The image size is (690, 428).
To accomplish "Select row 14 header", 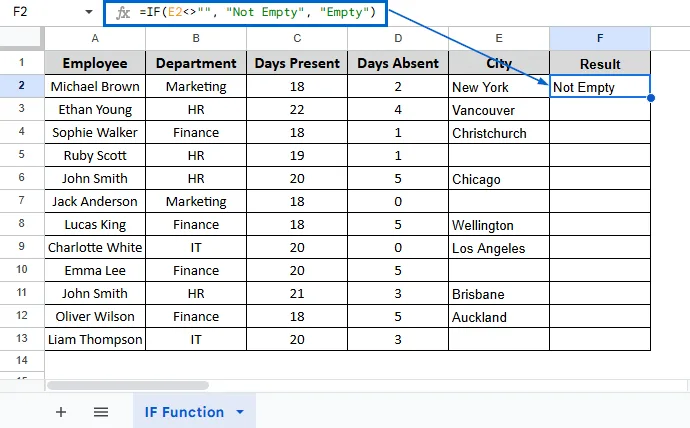I will pos(22,361).
